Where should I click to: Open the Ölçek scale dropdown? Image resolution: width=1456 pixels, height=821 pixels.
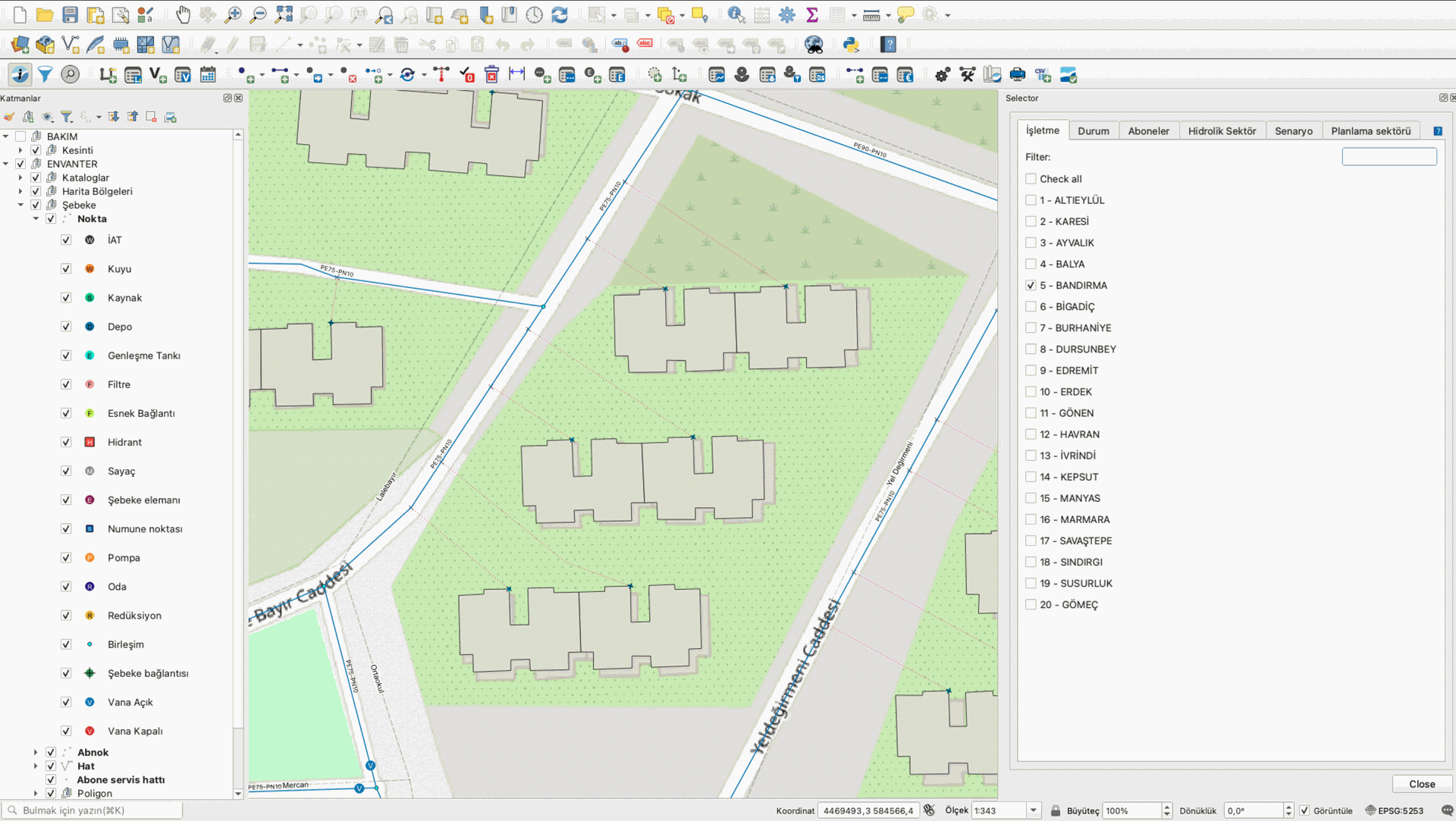1033,810
